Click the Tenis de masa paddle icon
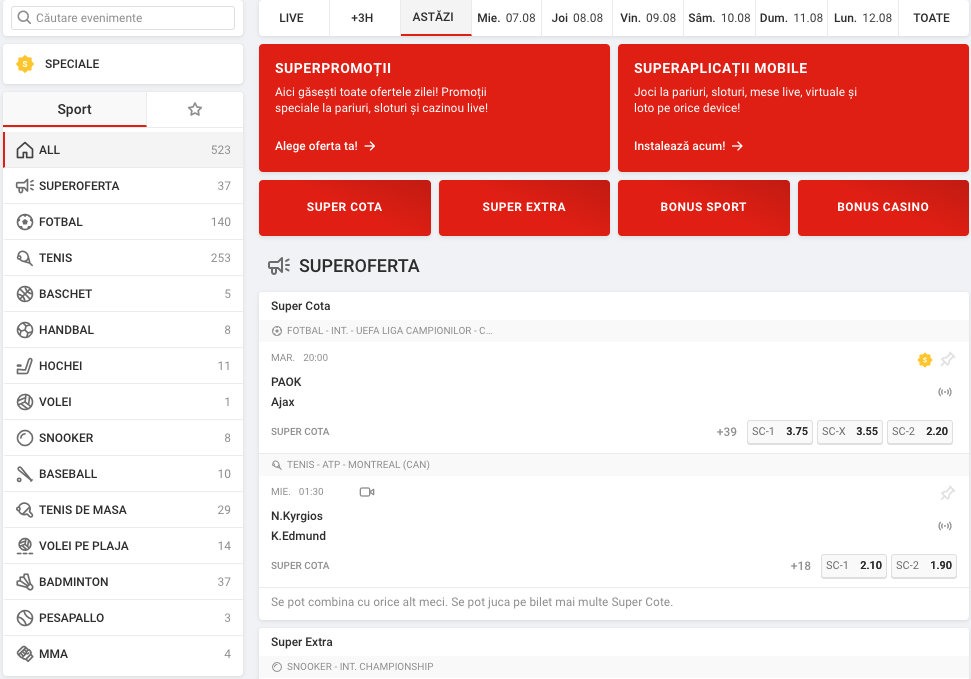Viewport: 971px width, 679px height. (x=25, y=510)
